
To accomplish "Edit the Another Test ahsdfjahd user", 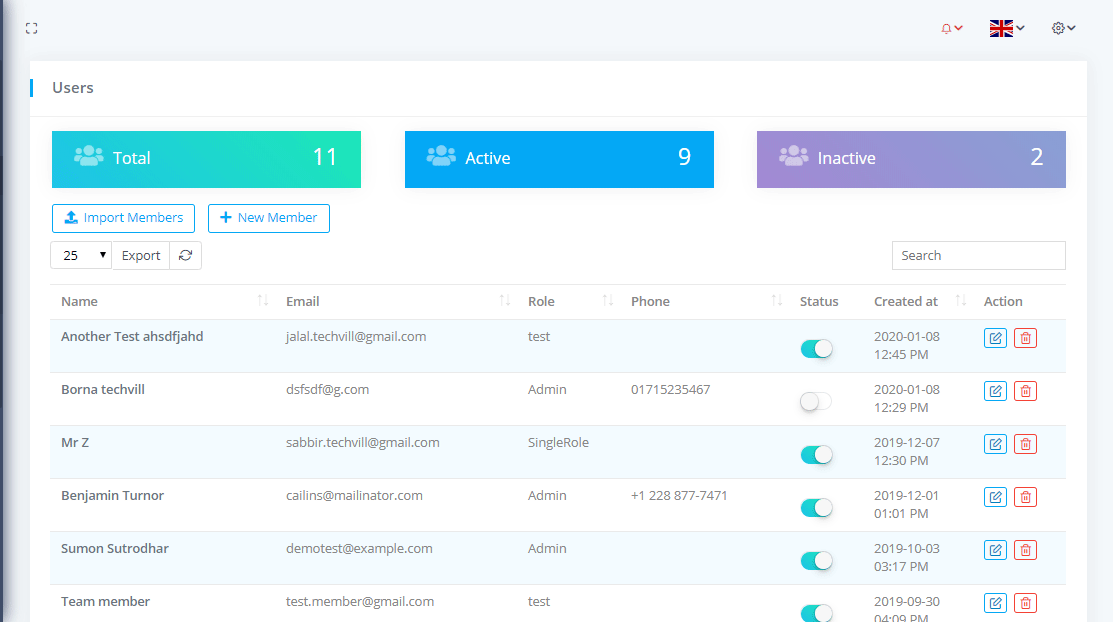I will [995, 338].
